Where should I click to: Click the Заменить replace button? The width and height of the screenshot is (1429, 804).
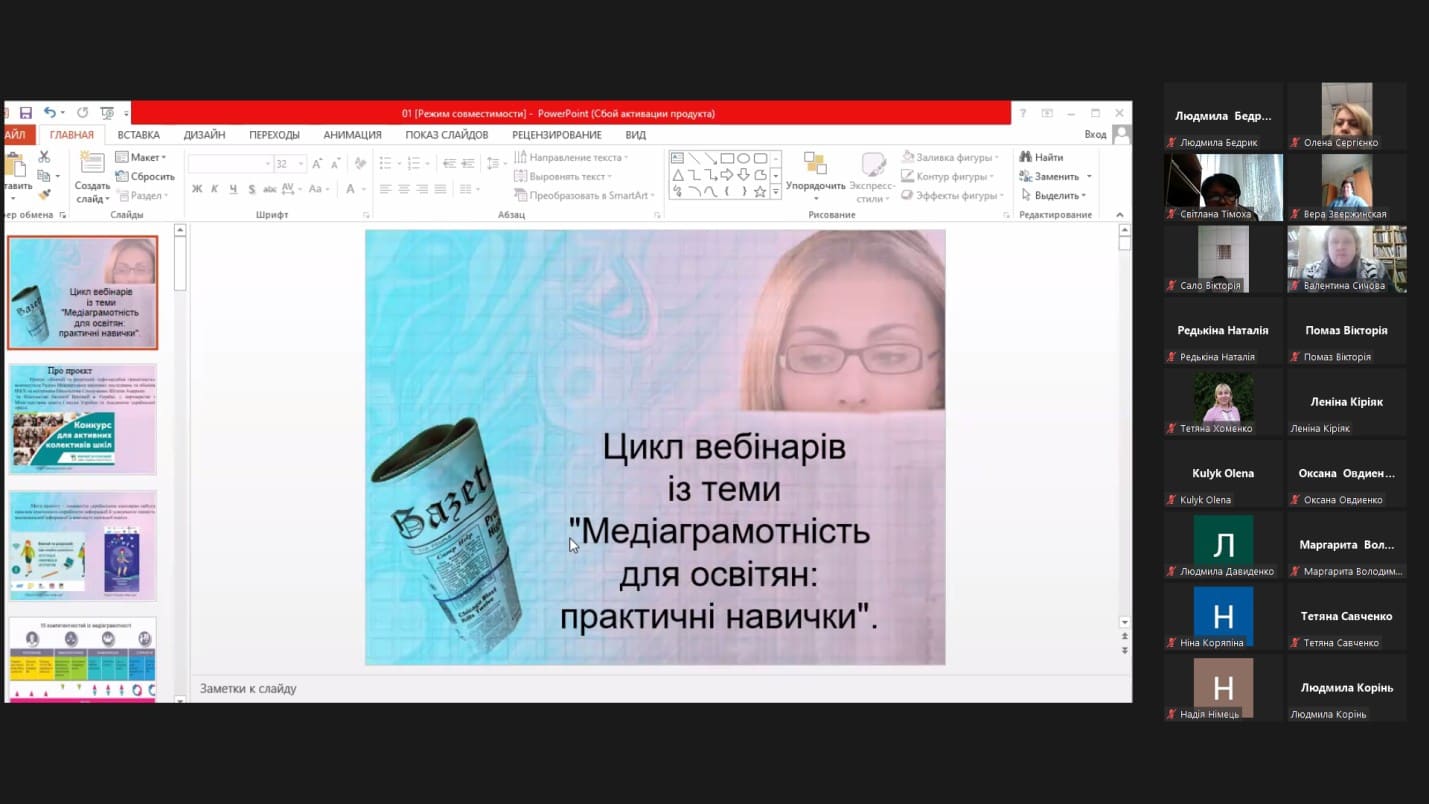(1055, 176)
